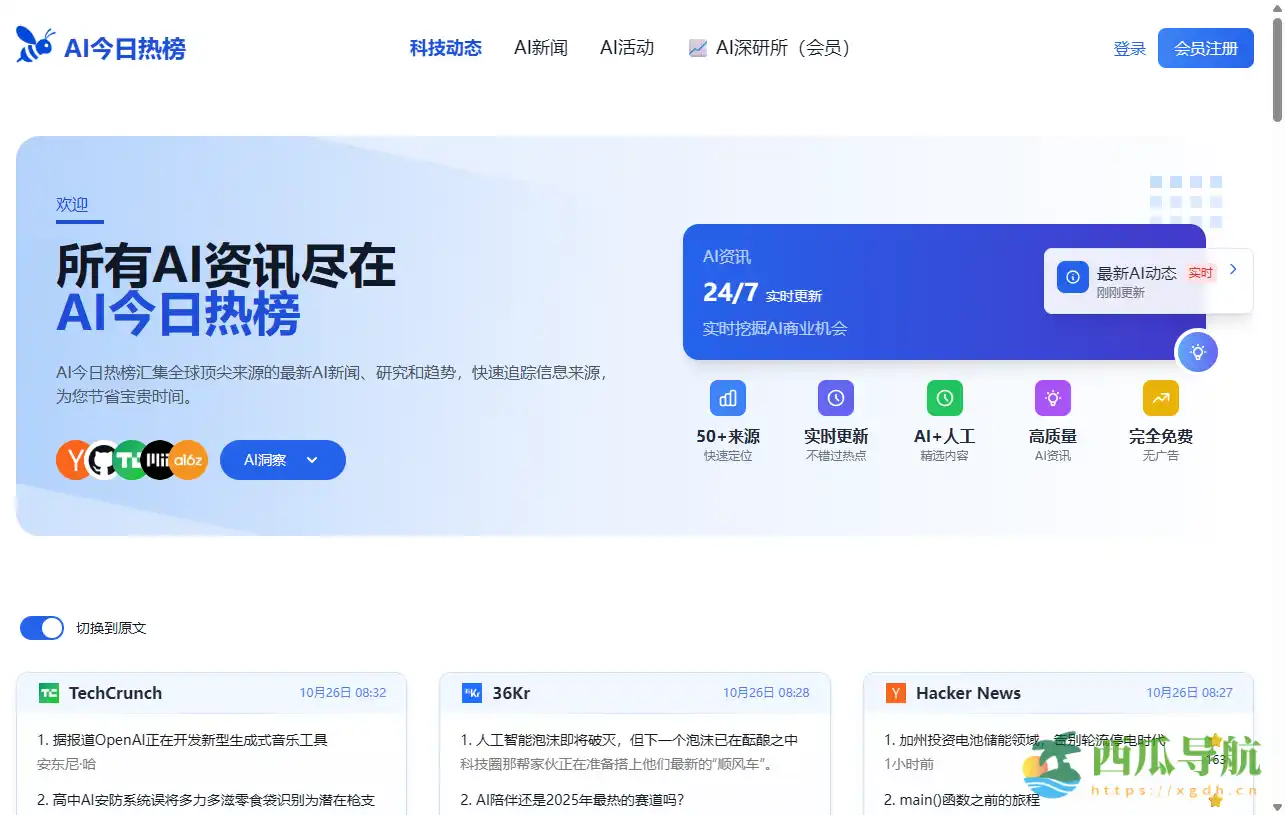Go to the AI活动 menu item

(x=627, y=48)
